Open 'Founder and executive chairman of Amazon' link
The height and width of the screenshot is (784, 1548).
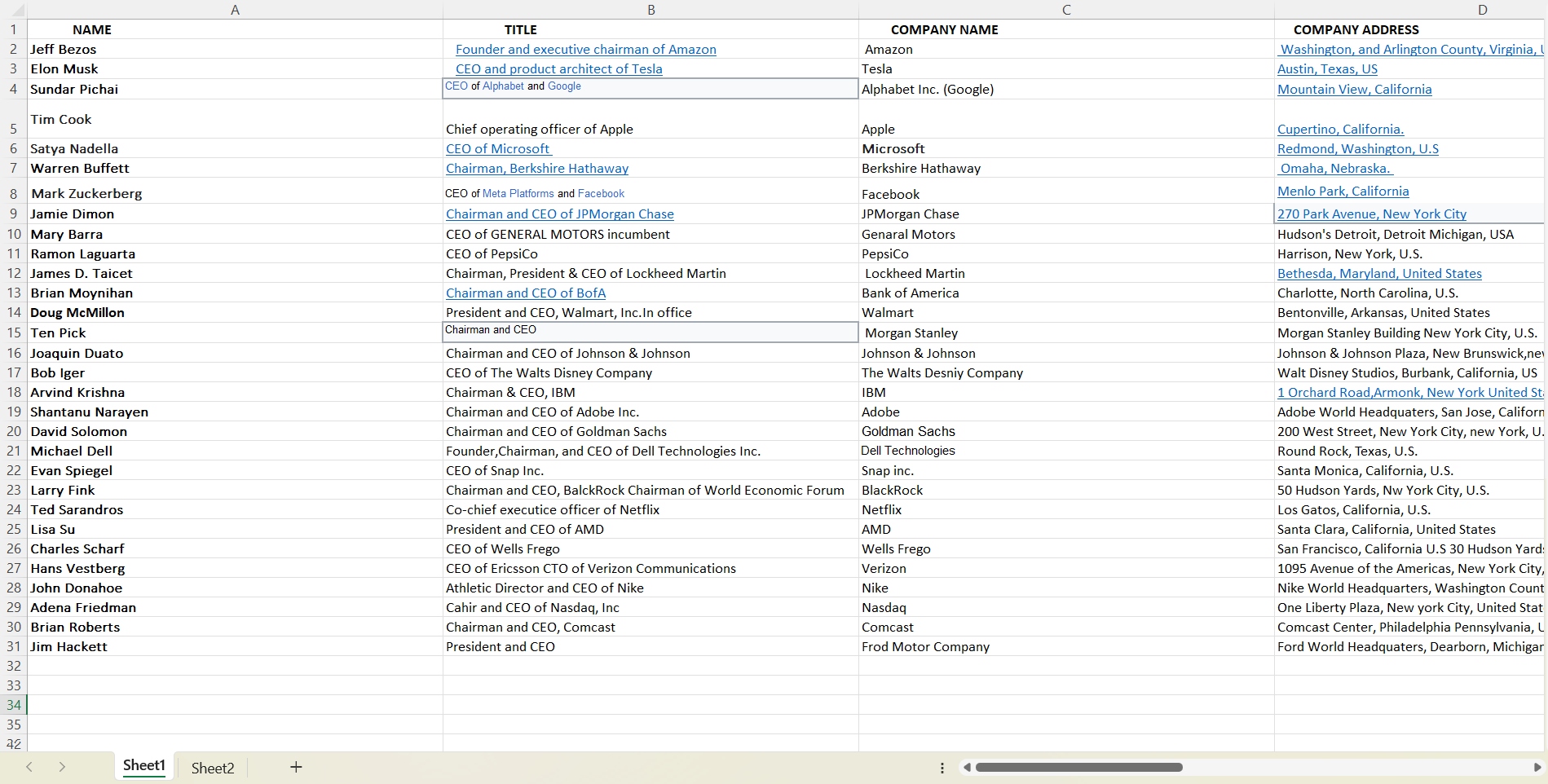(586, 50)
